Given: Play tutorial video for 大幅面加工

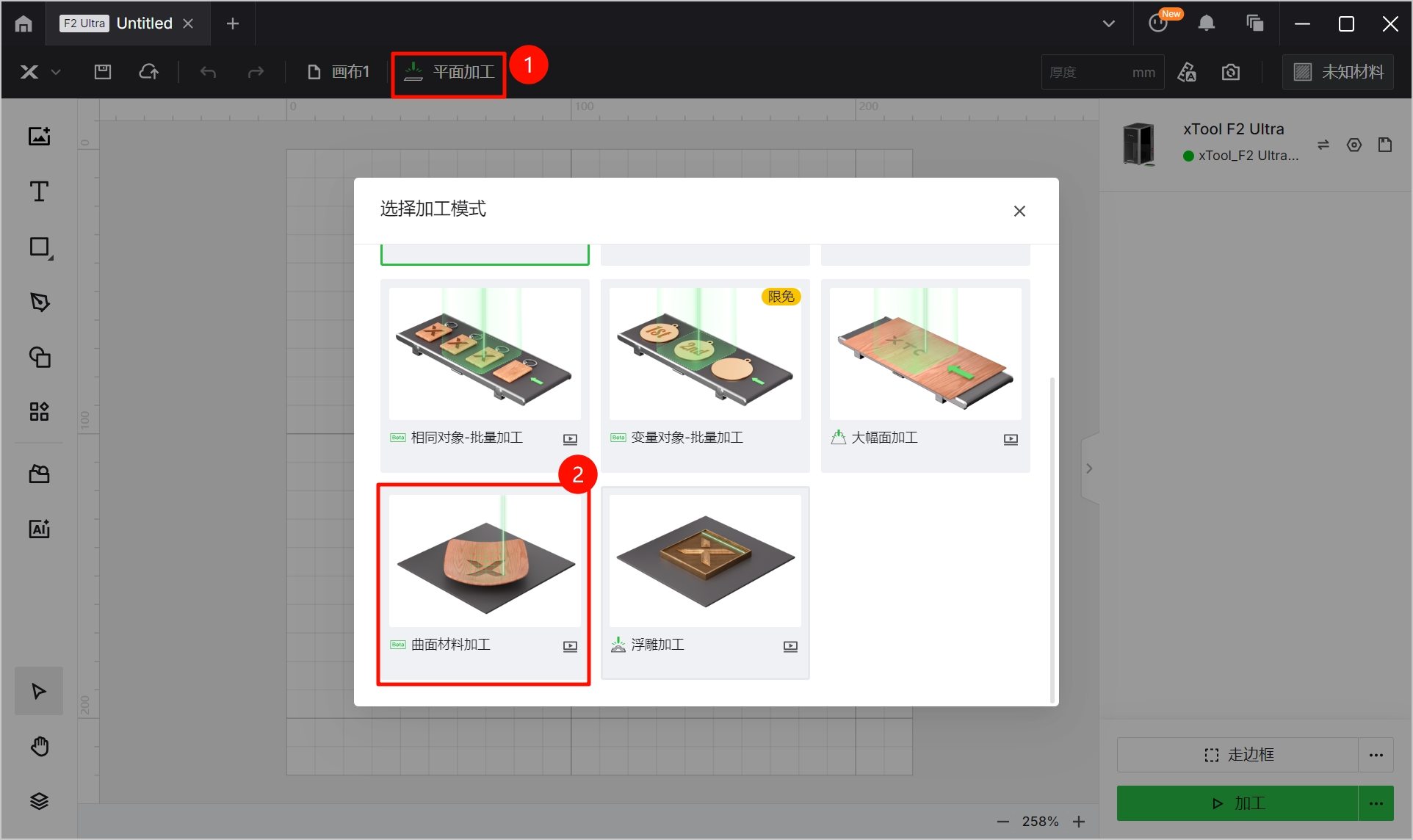Looking at the screenshot, I should click(1011, 439).
